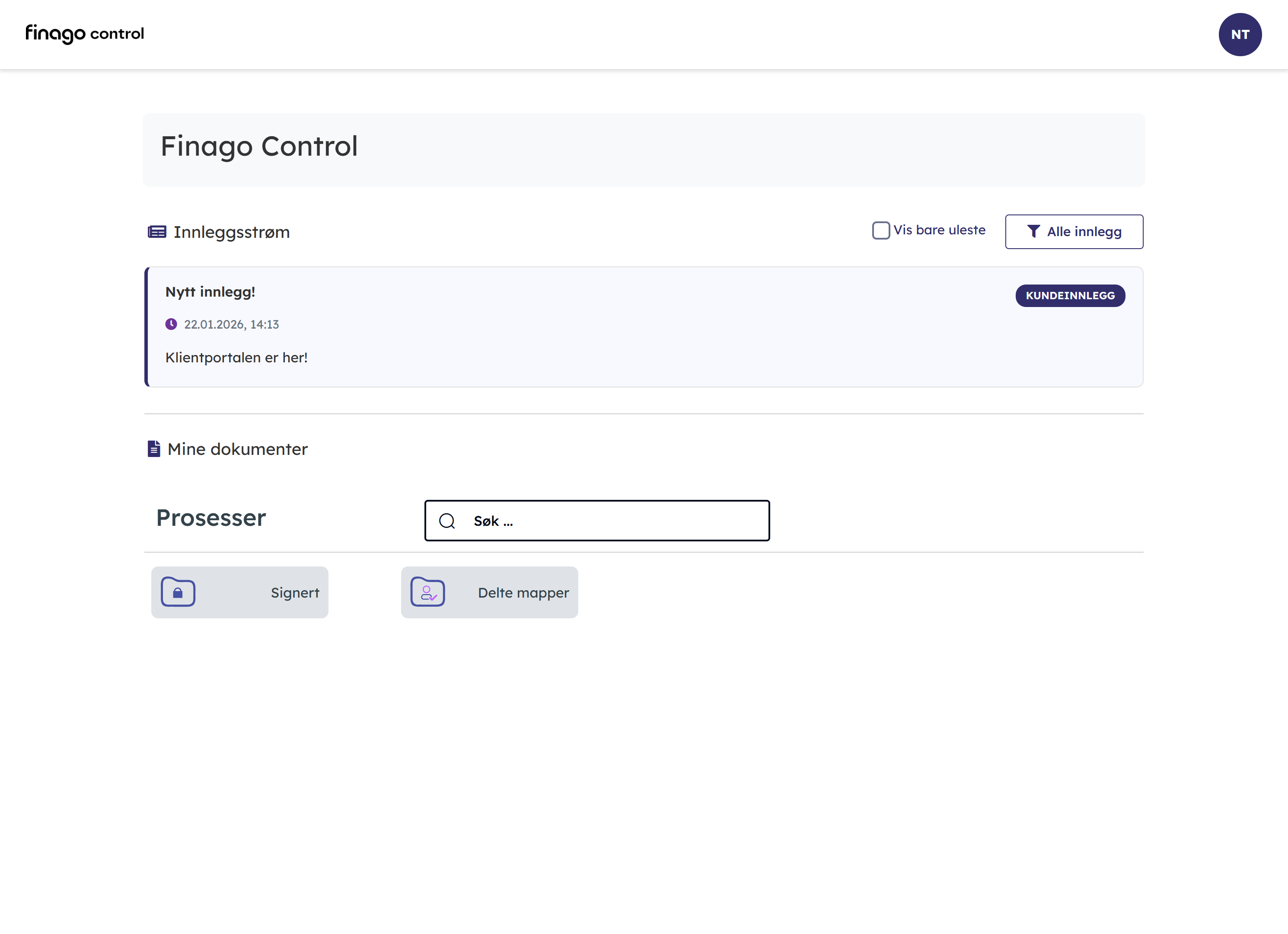Click the Innleggsstrøm newspaper icon
The height and width of the screenshot is (934, 1288).
pyautogui.click(x=157, y=232)
